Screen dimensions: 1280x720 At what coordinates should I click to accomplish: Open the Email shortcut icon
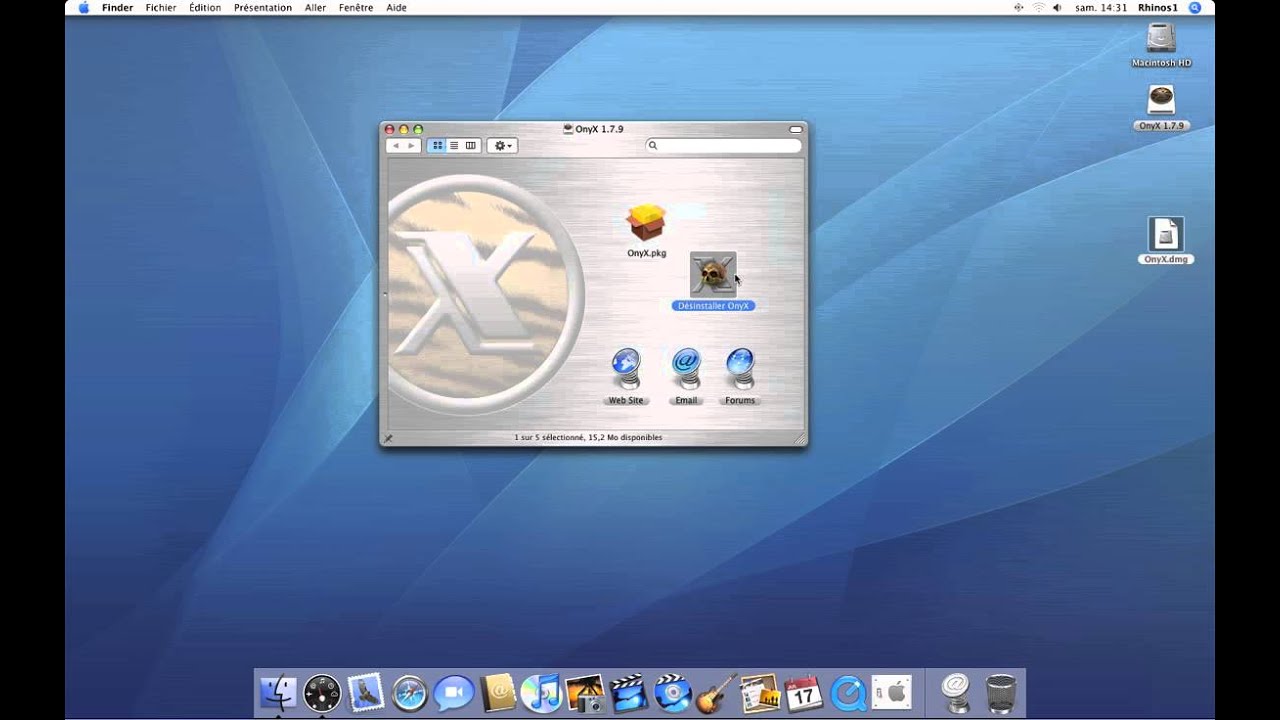(x=686, y=369)
